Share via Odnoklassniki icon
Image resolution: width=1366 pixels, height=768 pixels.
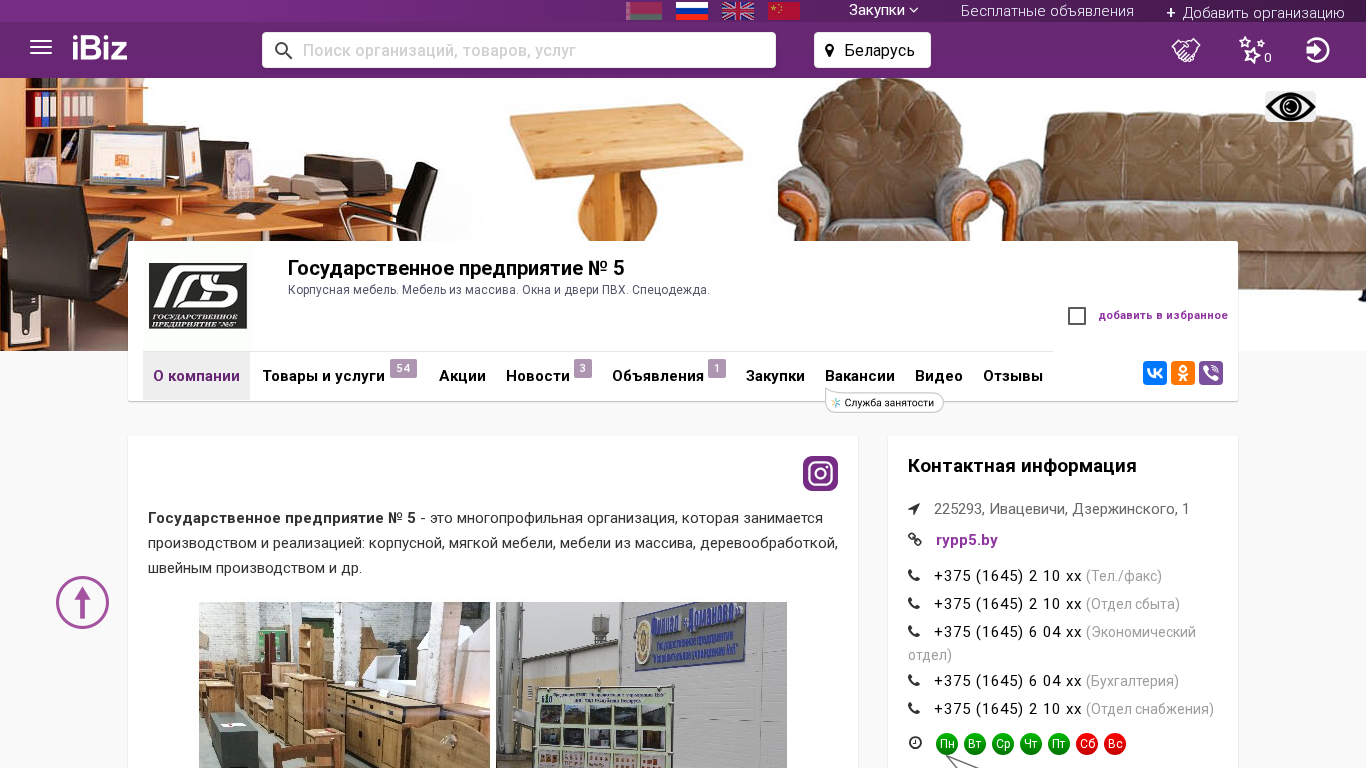pos(1183,373)
